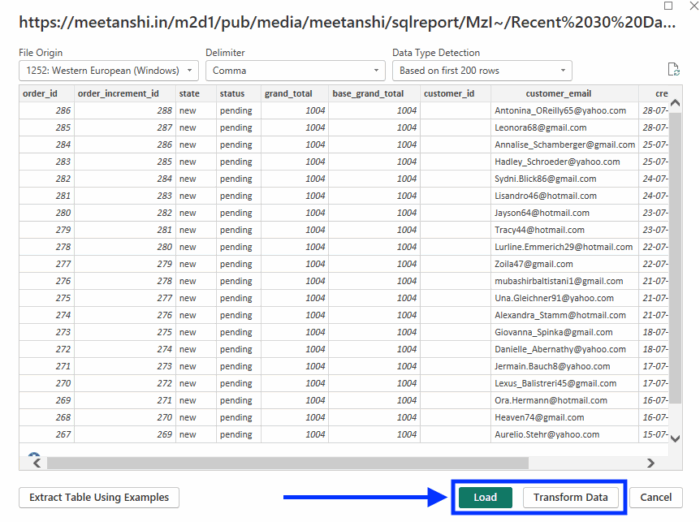Click the table scroll down arrow
The image size is (700, 522).
(675, 438)
